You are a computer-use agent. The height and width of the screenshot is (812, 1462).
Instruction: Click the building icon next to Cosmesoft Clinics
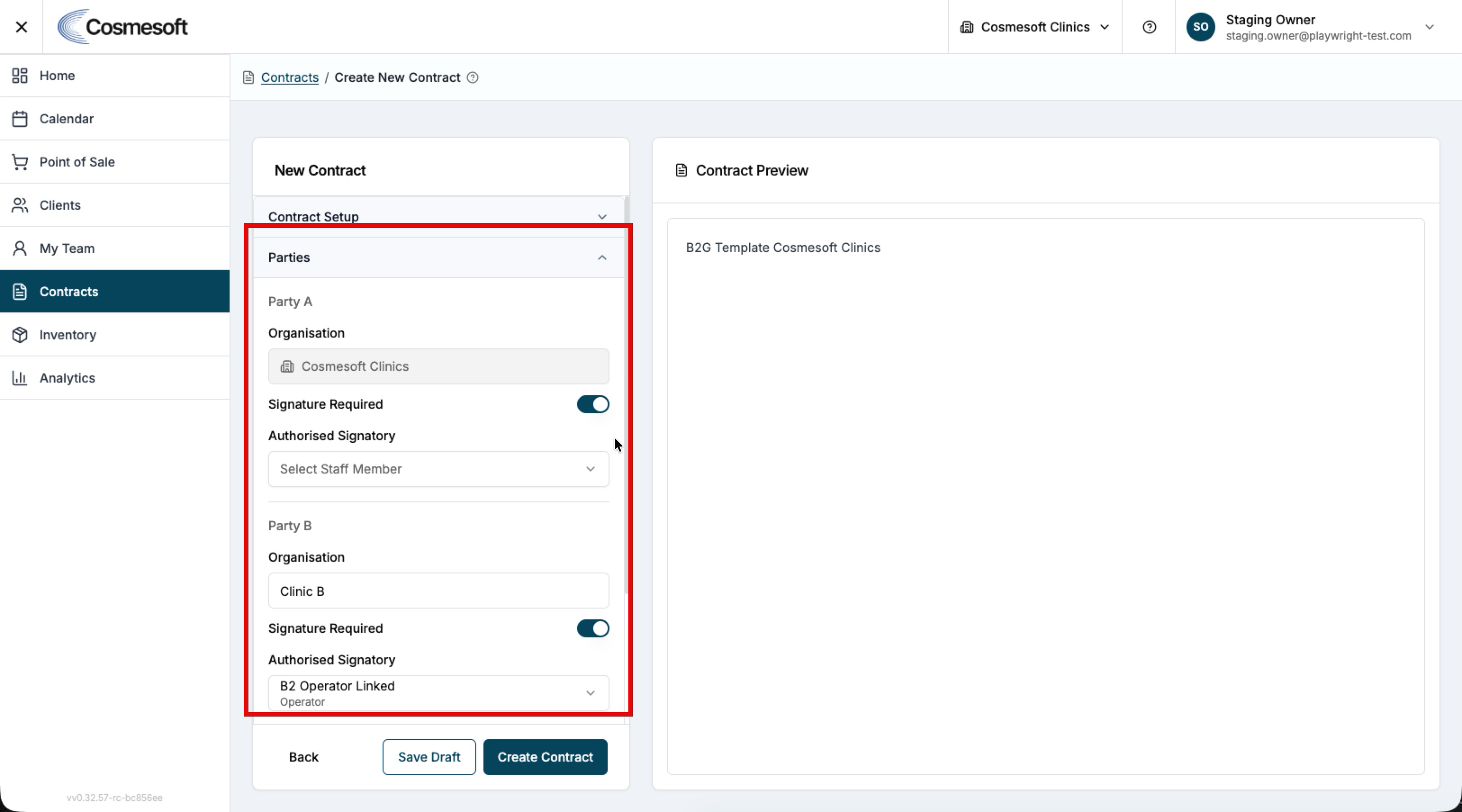[966, 27]
